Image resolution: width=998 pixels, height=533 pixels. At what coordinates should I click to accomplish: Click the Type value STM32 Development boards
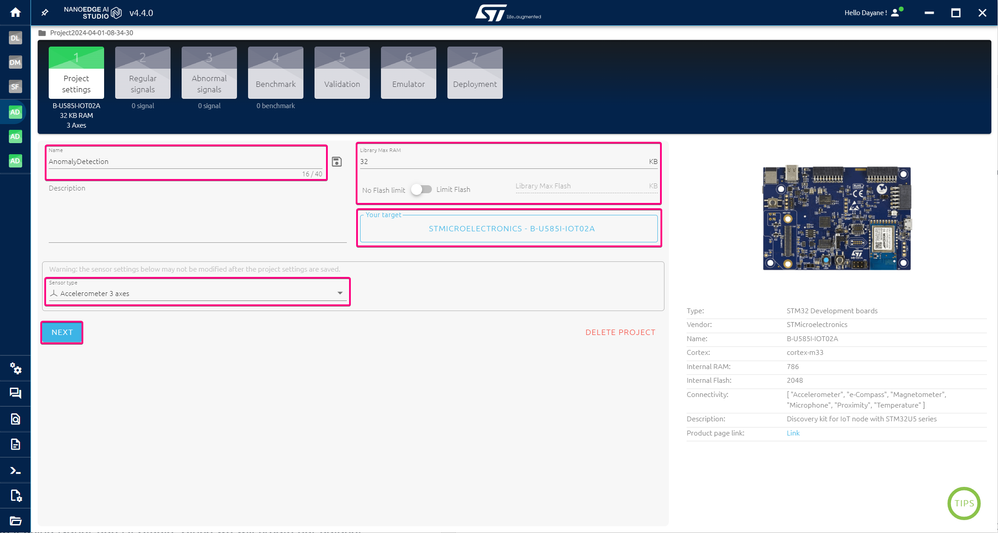click(832, 311)
